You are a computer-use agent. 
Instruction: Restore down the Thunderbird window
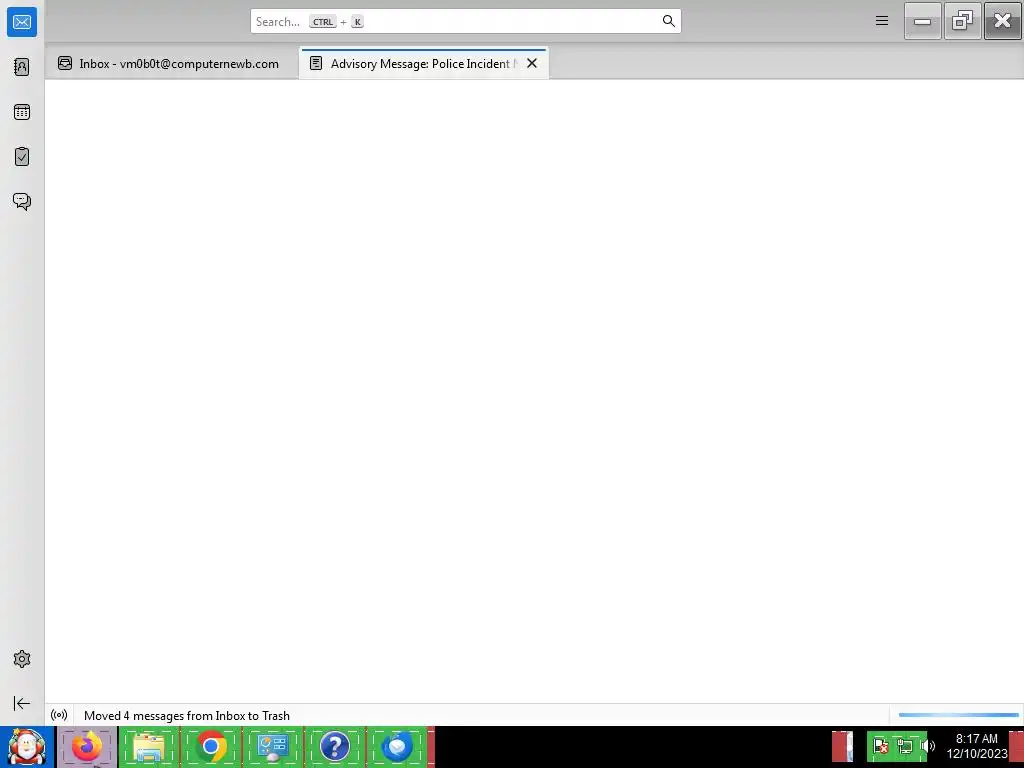(963, 21)
